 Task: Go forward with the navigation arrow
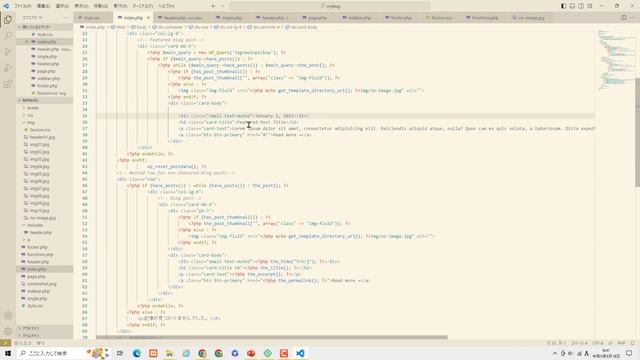(223, 6)
